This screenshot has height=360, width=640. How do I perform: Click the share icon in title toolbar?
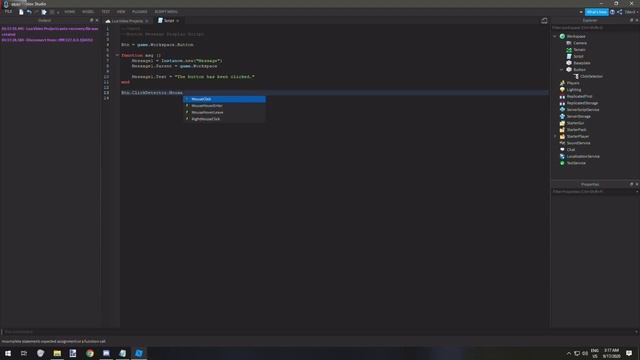point(620,12)
